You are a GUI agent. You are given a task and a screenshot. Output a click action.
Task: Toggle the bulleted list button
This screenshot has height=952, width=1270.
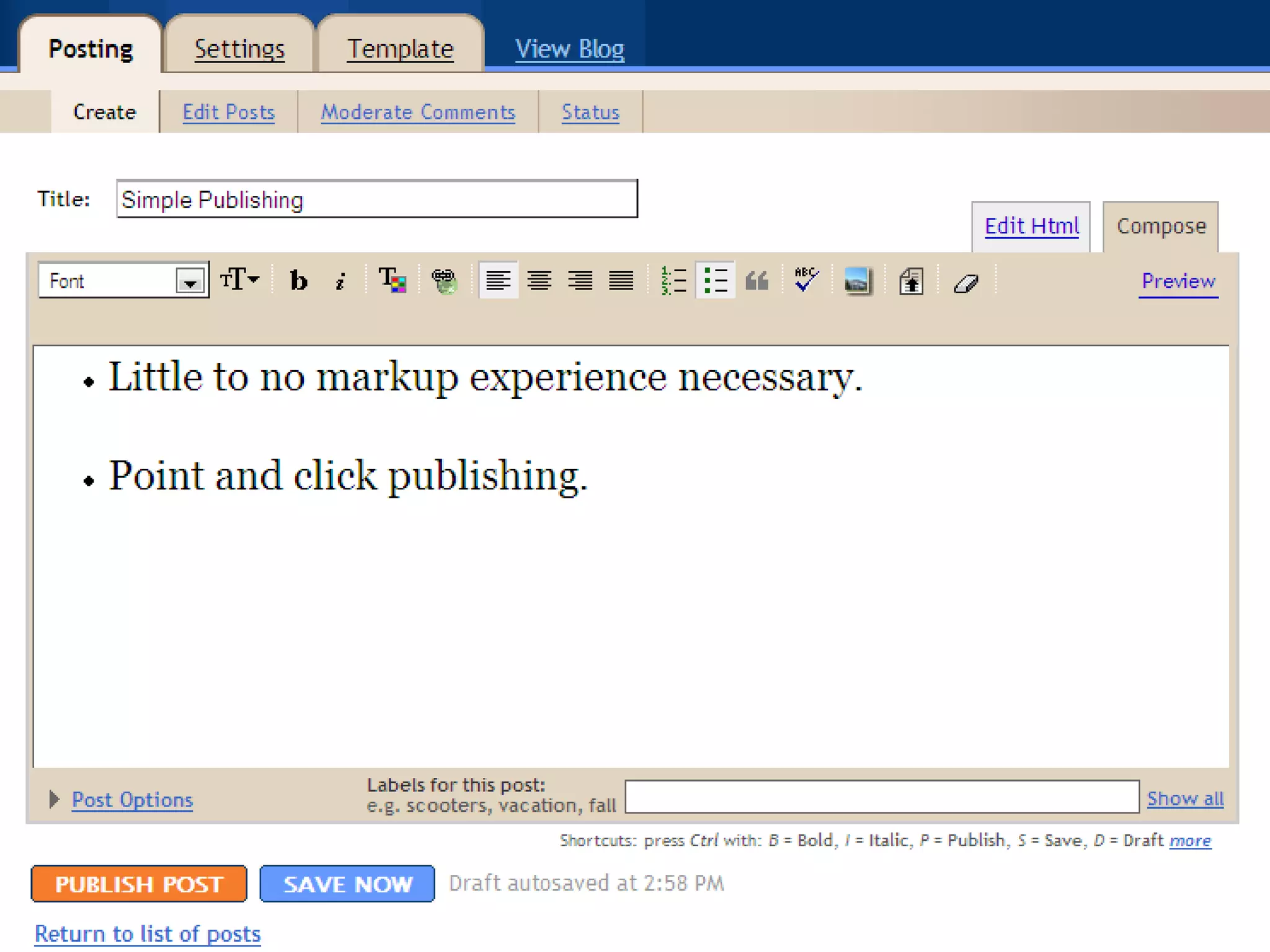click(715, 281)
